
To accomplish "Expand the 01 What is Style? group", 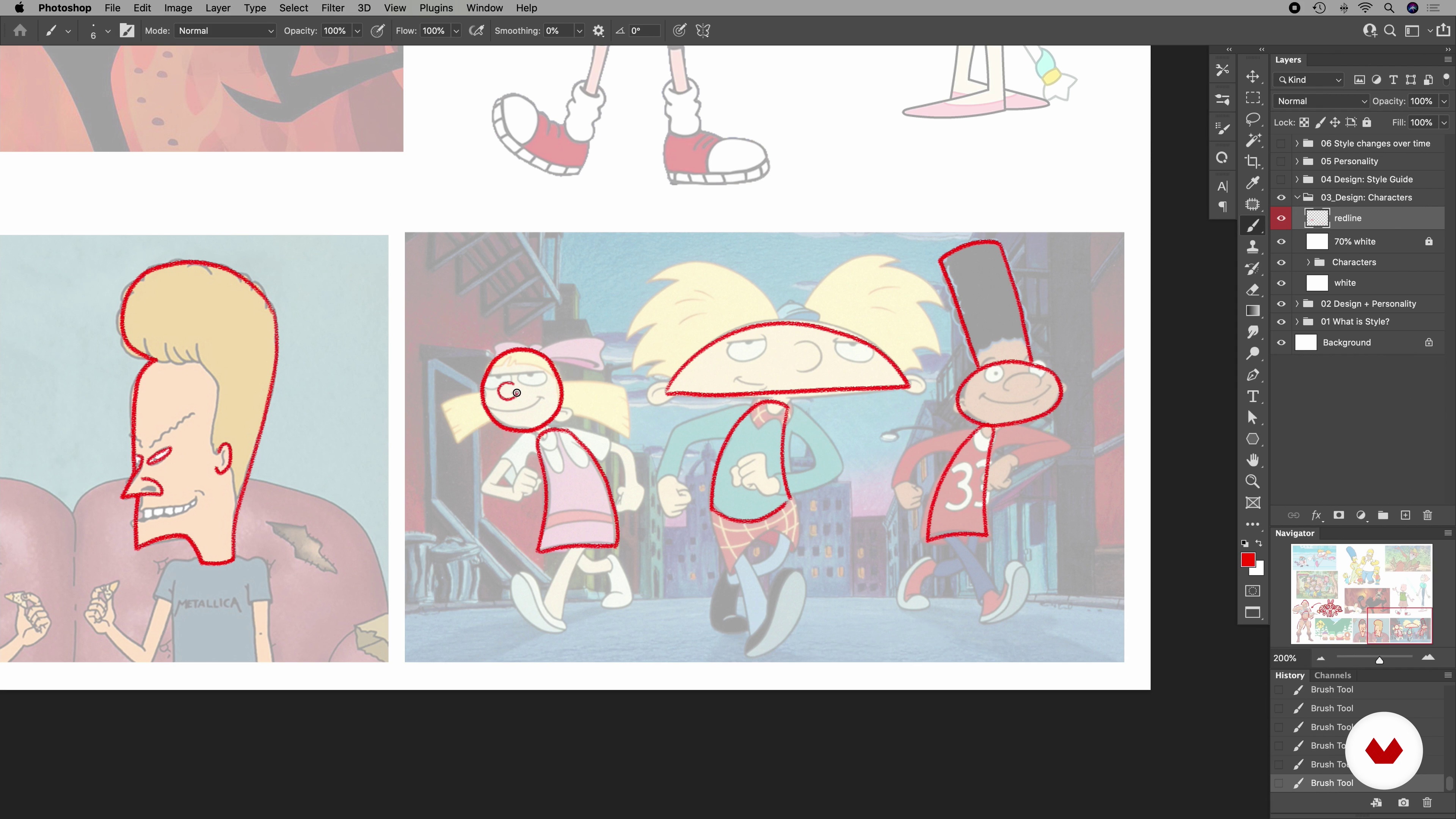I will (1297, 322).
